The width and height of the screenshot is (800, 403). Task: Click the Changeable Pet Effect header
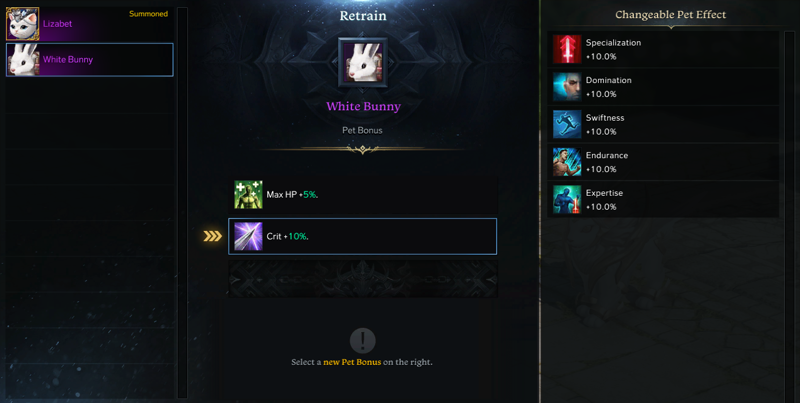[x=670, y=15]
